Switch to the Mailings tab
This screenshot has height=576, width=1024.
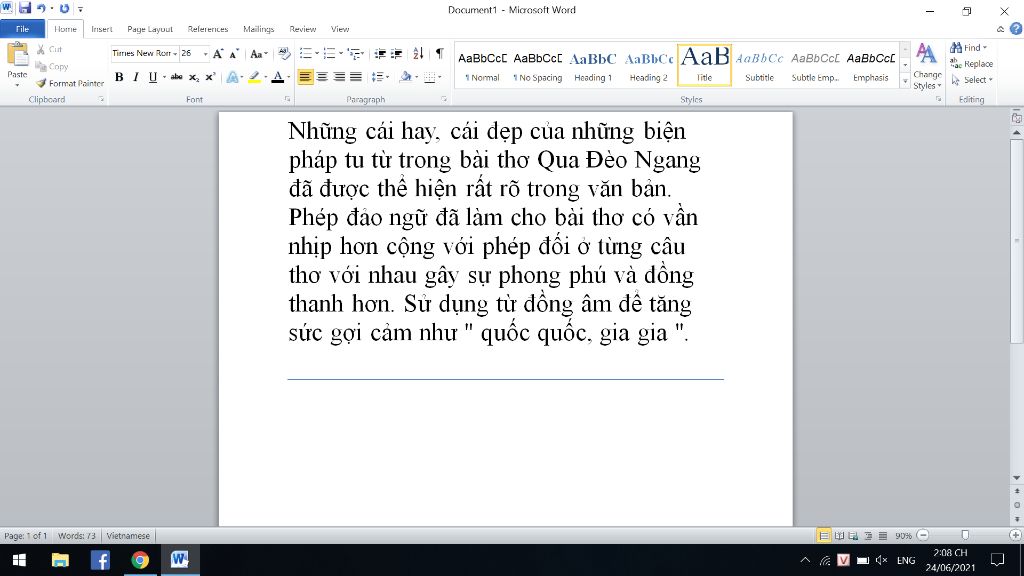click(x=259, y=29)
